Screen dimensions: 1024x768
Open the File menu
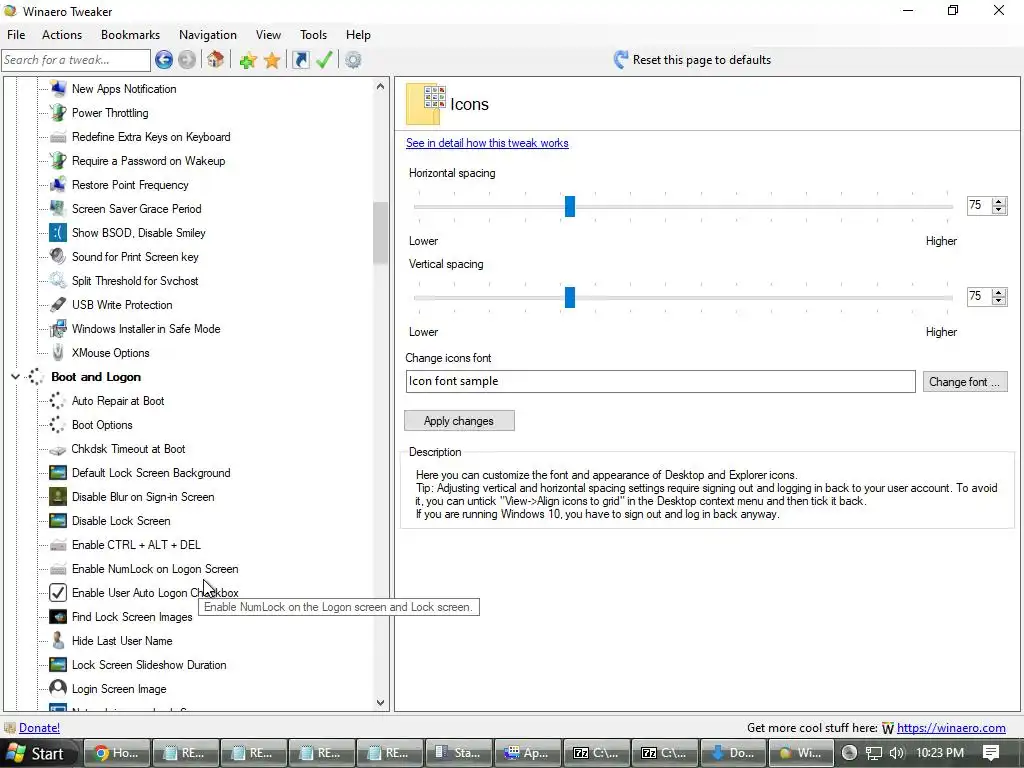16,35
